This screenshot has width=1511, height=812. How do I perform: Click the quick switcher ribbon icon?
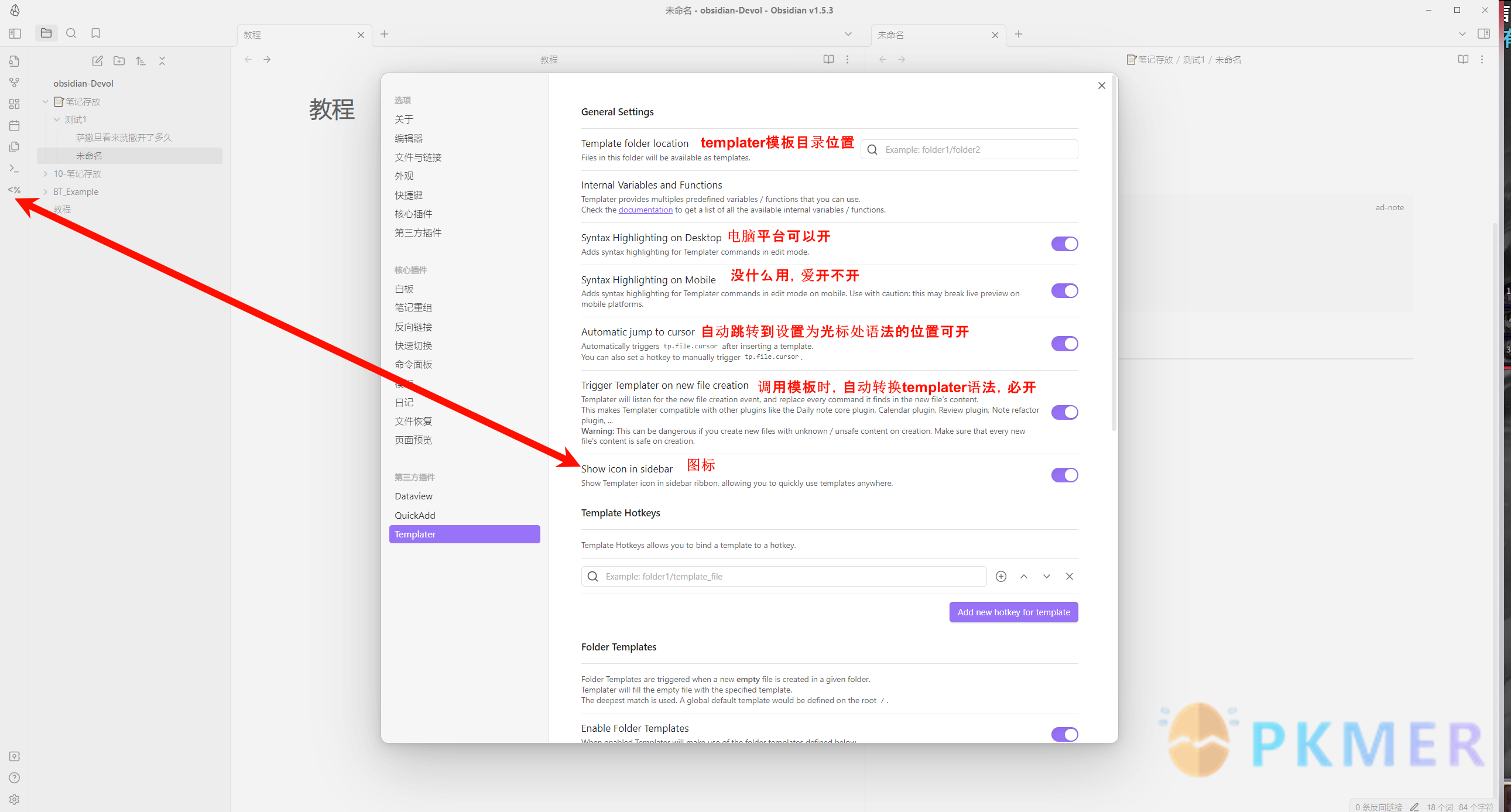coord(15,61)
